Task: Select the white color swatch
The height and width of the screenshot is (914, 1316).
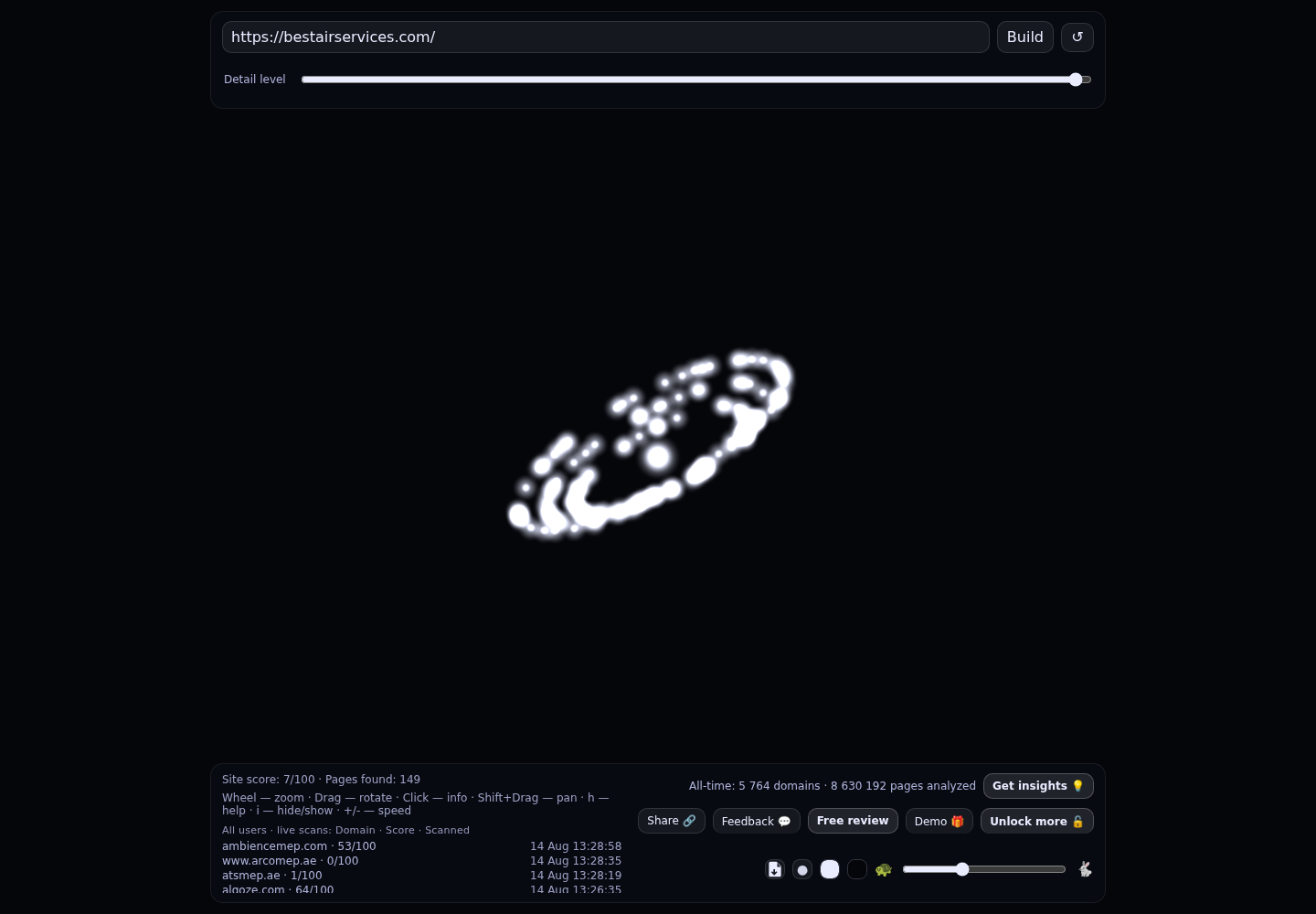Action: (x=830, y=869)
